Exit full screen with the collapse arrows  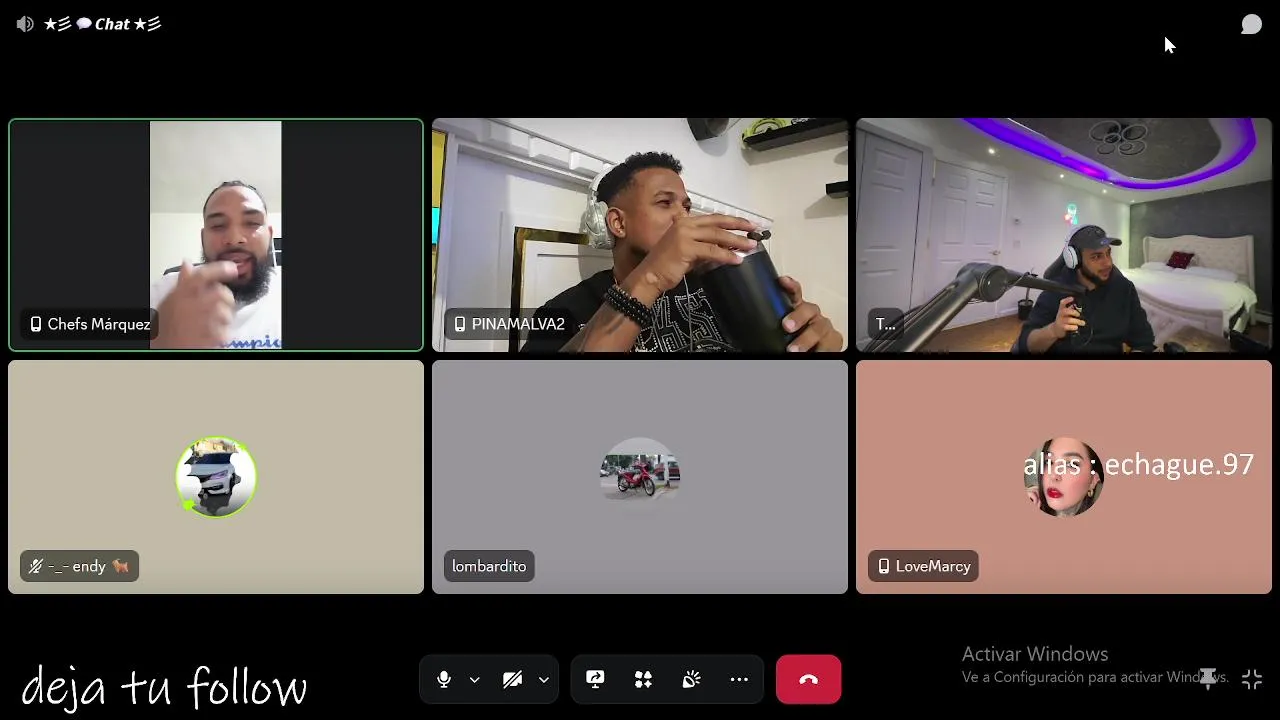(x=1251, y=679)
